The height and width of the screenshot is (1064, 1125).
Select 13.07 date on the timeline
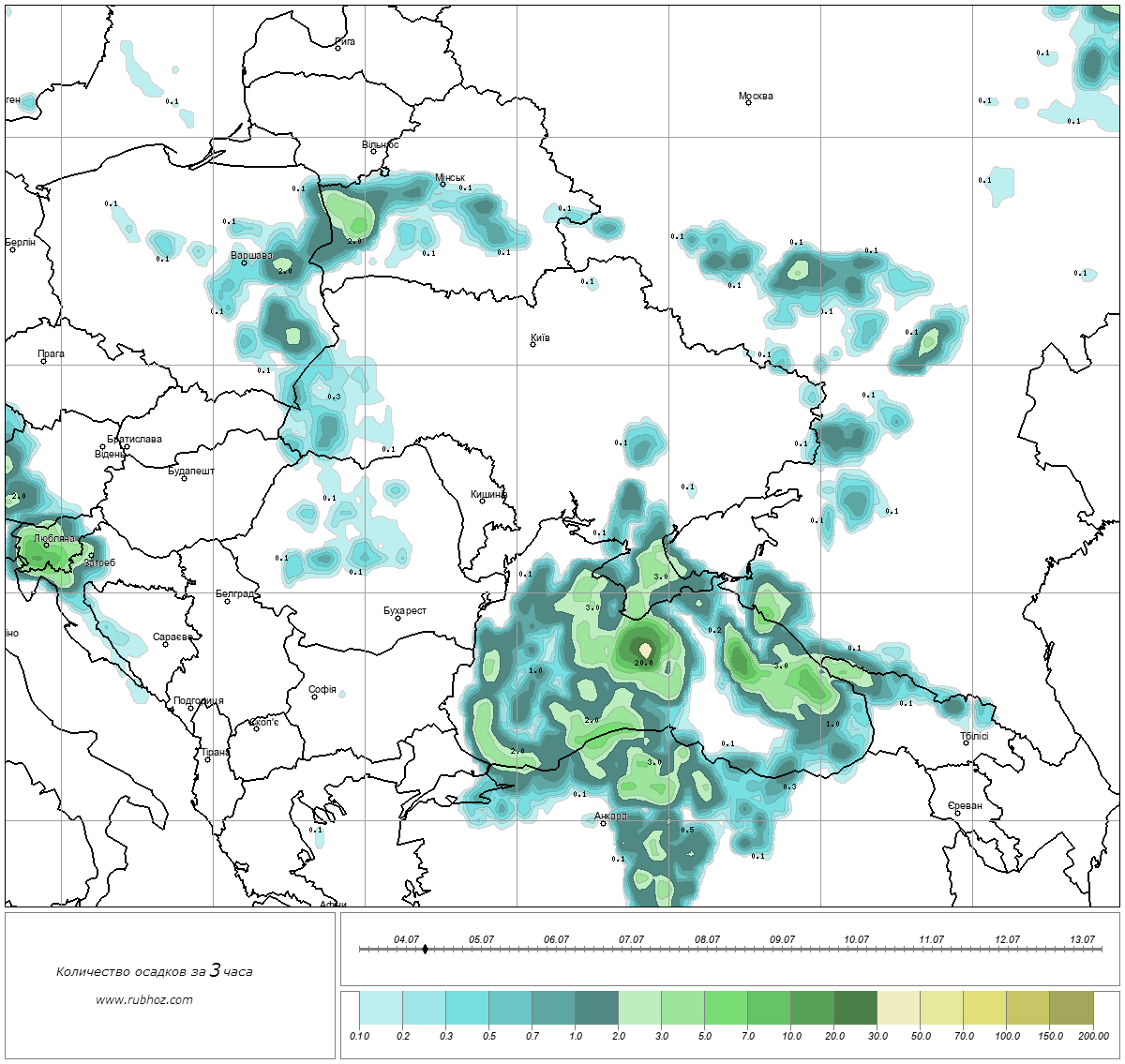click(1082, 939)
